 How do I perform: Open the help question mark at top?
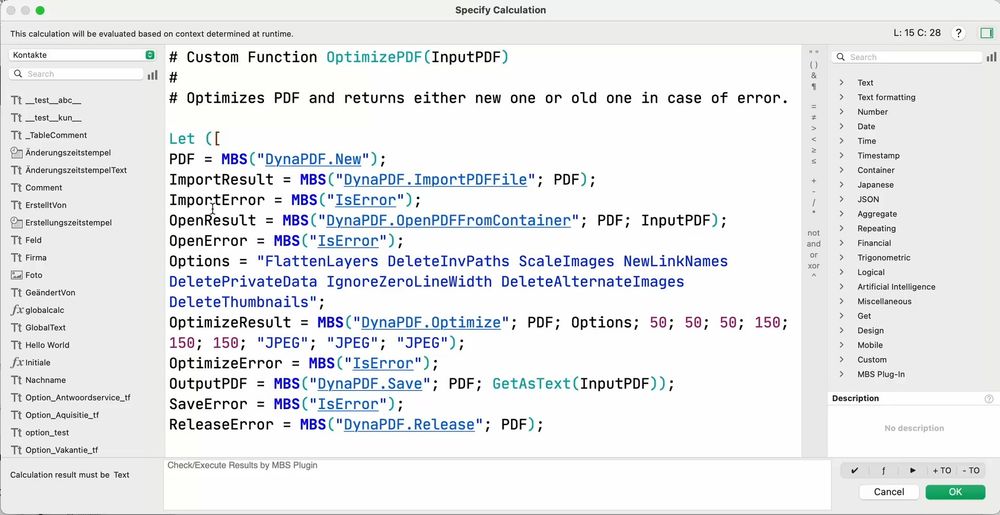point(958,34)
